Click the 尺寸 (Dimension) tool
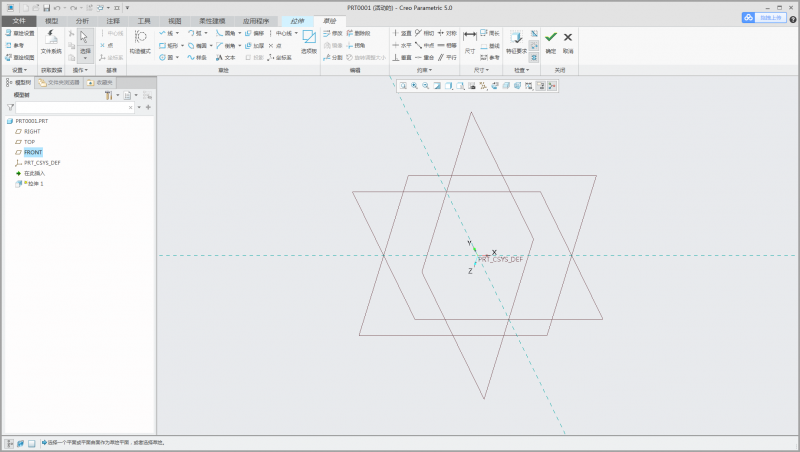Image resolution: width=800 pixels, height=452 pixels. point(470,42)
